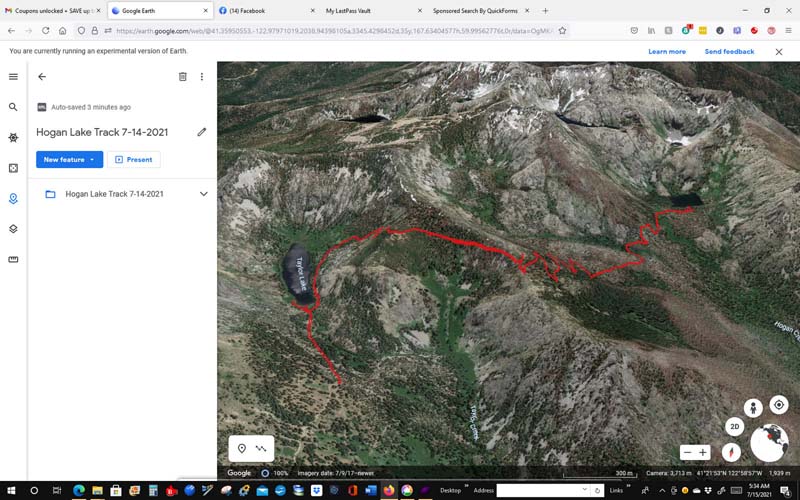Viewport: 800px width, 500px height.
Task: Click the Present button
Action: tap(133, 160)
